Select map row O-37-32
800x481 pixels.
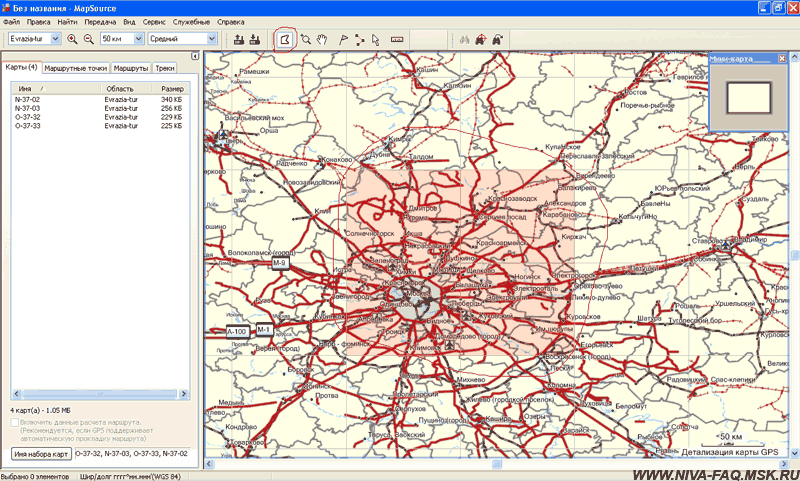[98, 117]
